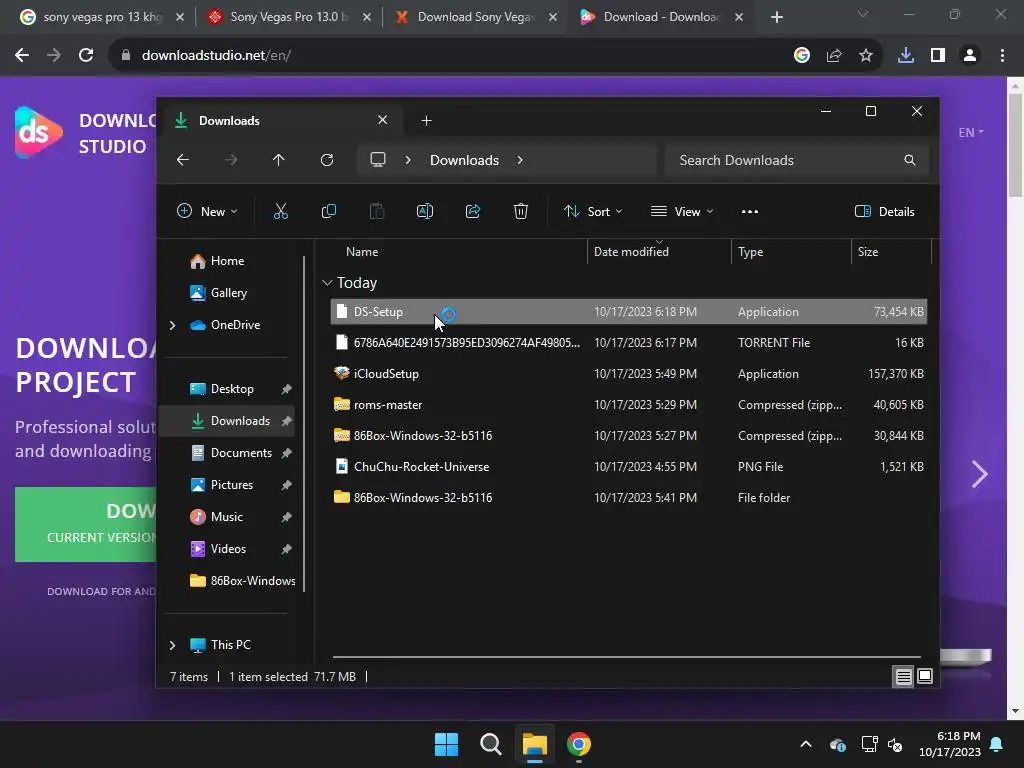The width and height of the screenshot is (1024, 768).
Task: Open Chrome side panel icon
Action: click(938, 56)
